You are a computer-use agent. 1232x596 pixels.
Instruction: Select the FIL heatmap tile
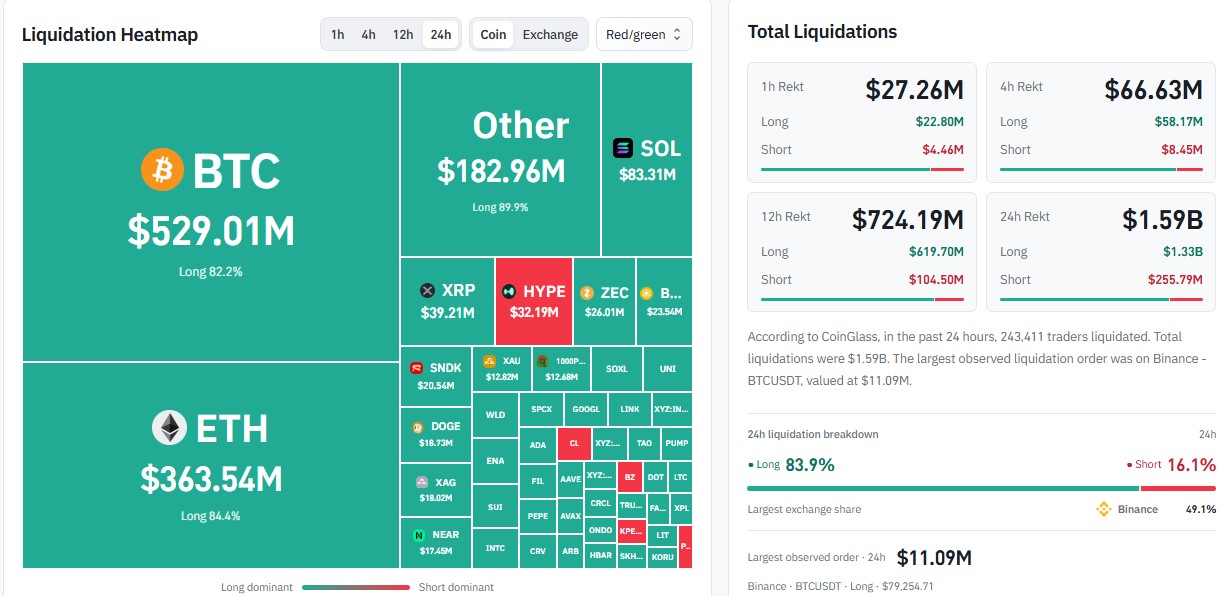pos(538,481)
